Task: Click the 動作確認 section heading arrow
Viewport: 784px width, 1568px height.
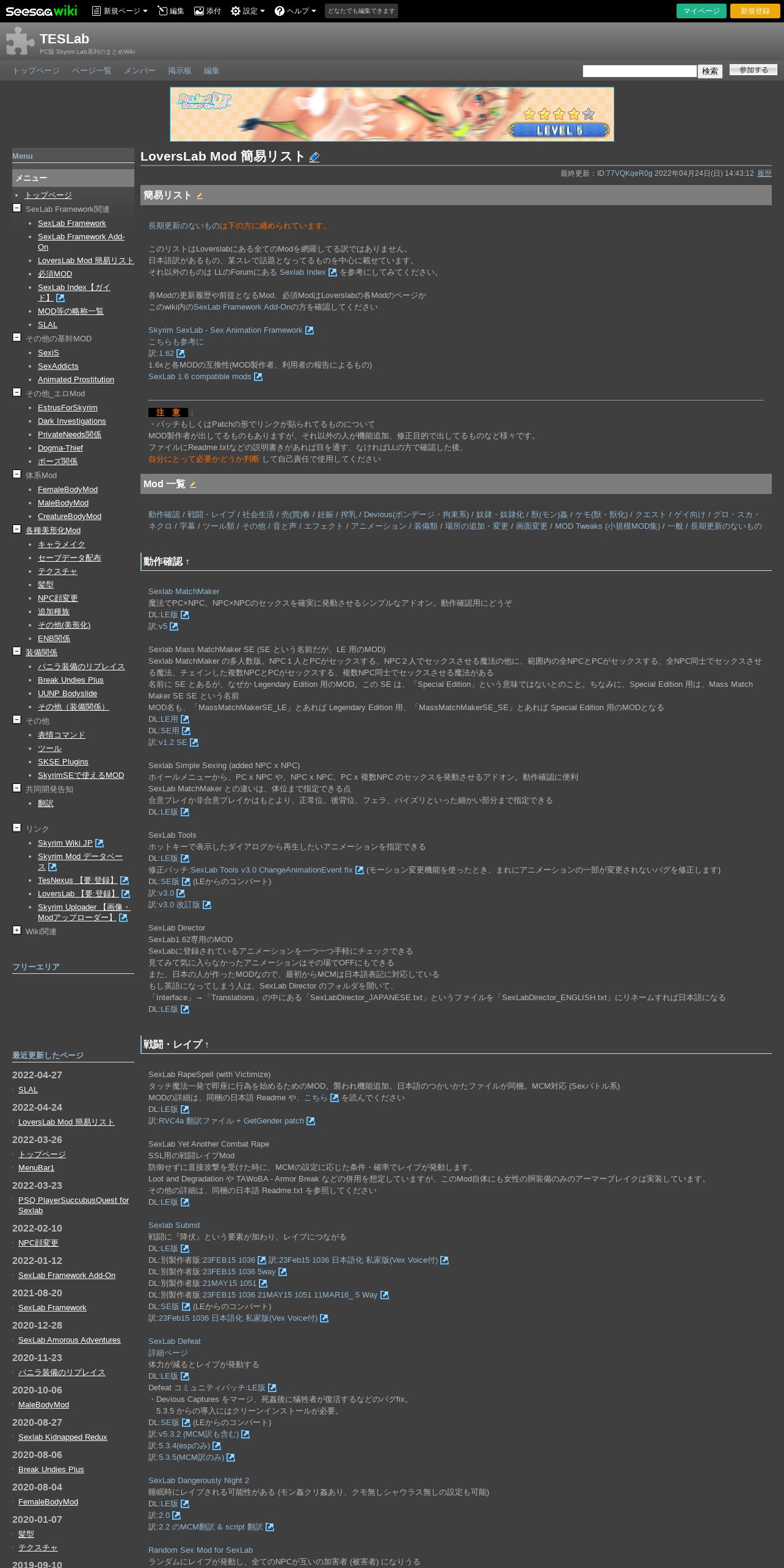Action: click(x=187, y=562)
